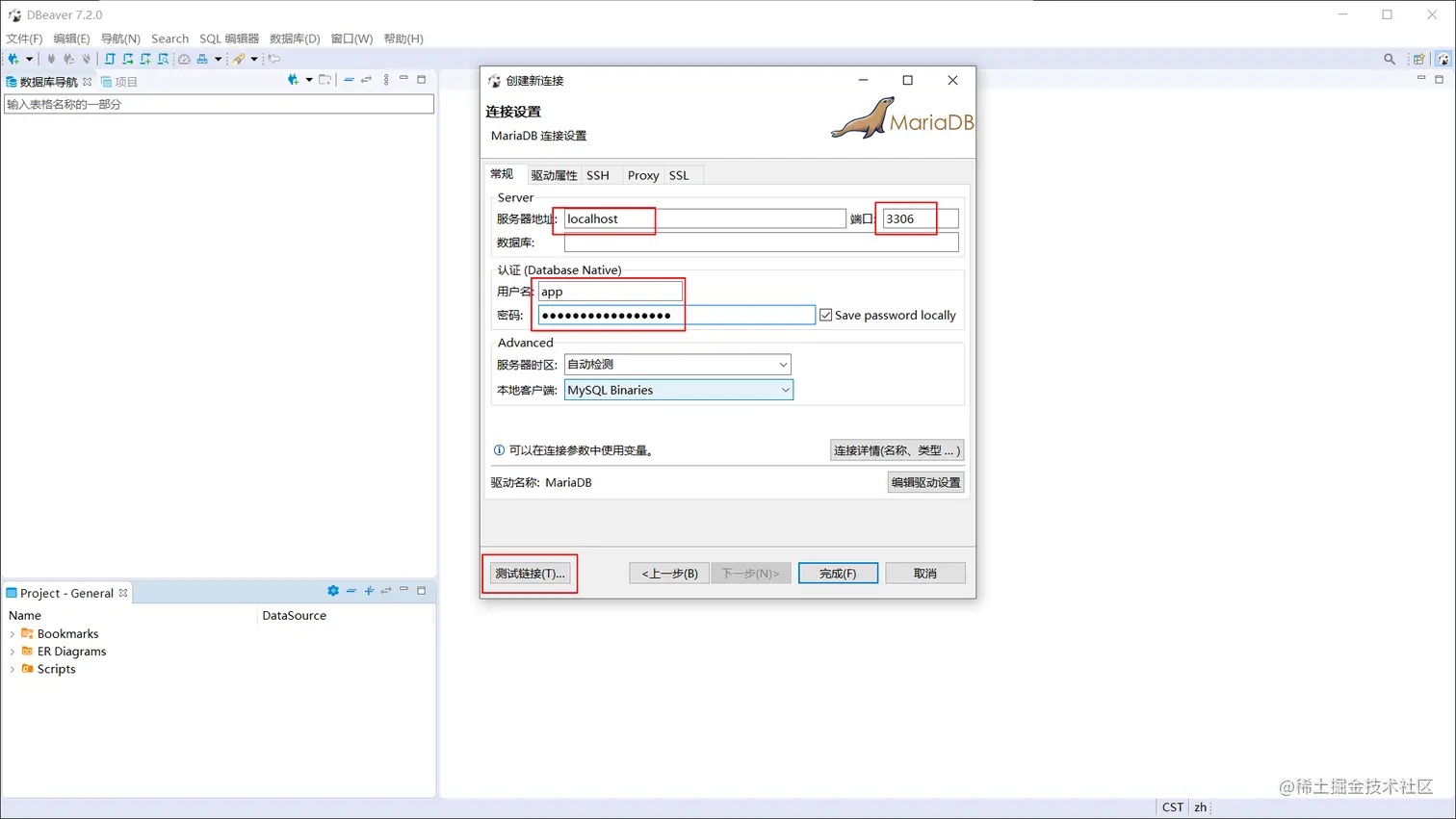This screenshot has width=1456, height=819.
Task: Expand the dropdown next to the stamp icon
Action: tap(219, 59)
